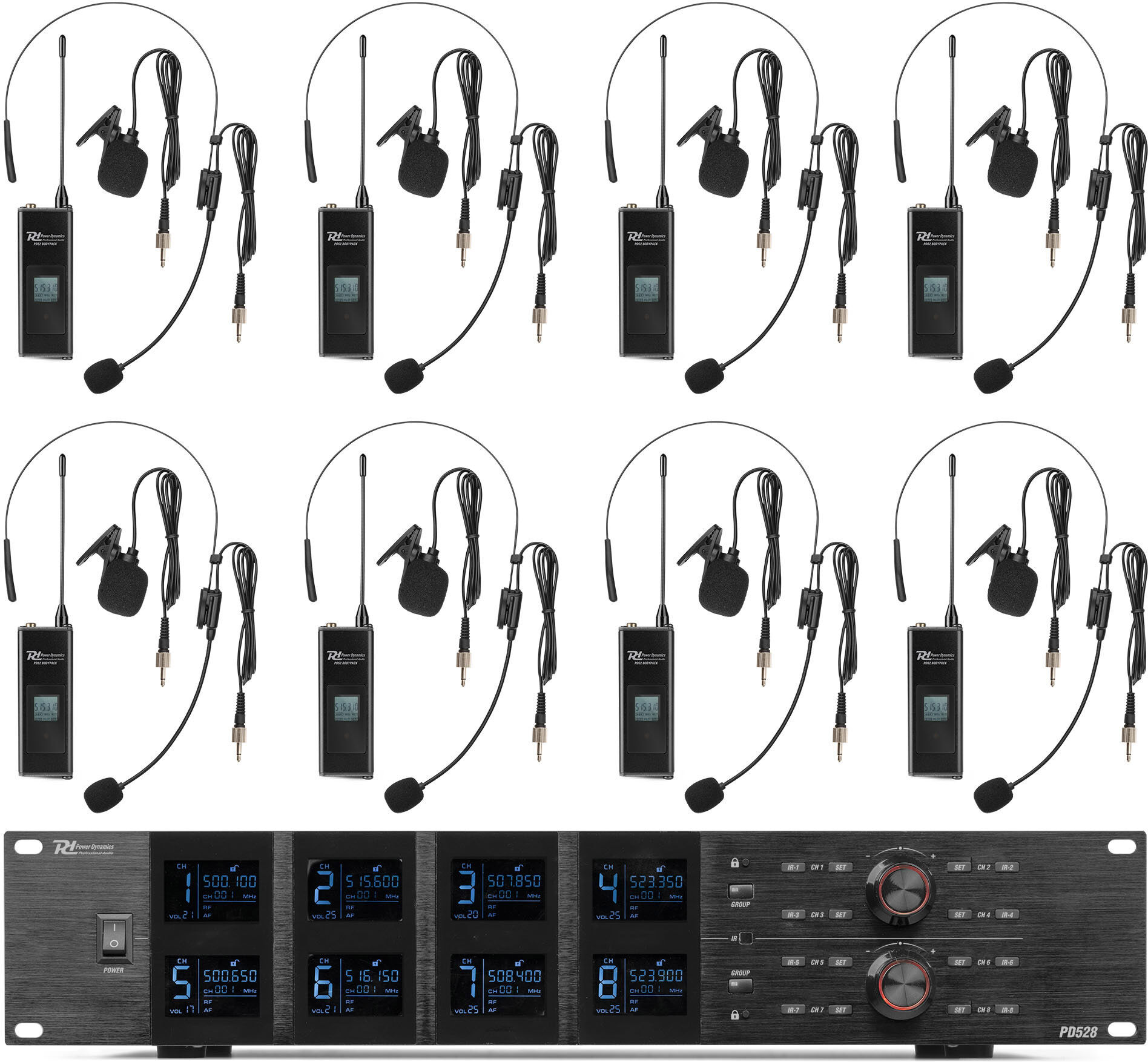Select the channel 6 display showing 516.150
Screen dimensions: 1148x1062
coord(355,986)
